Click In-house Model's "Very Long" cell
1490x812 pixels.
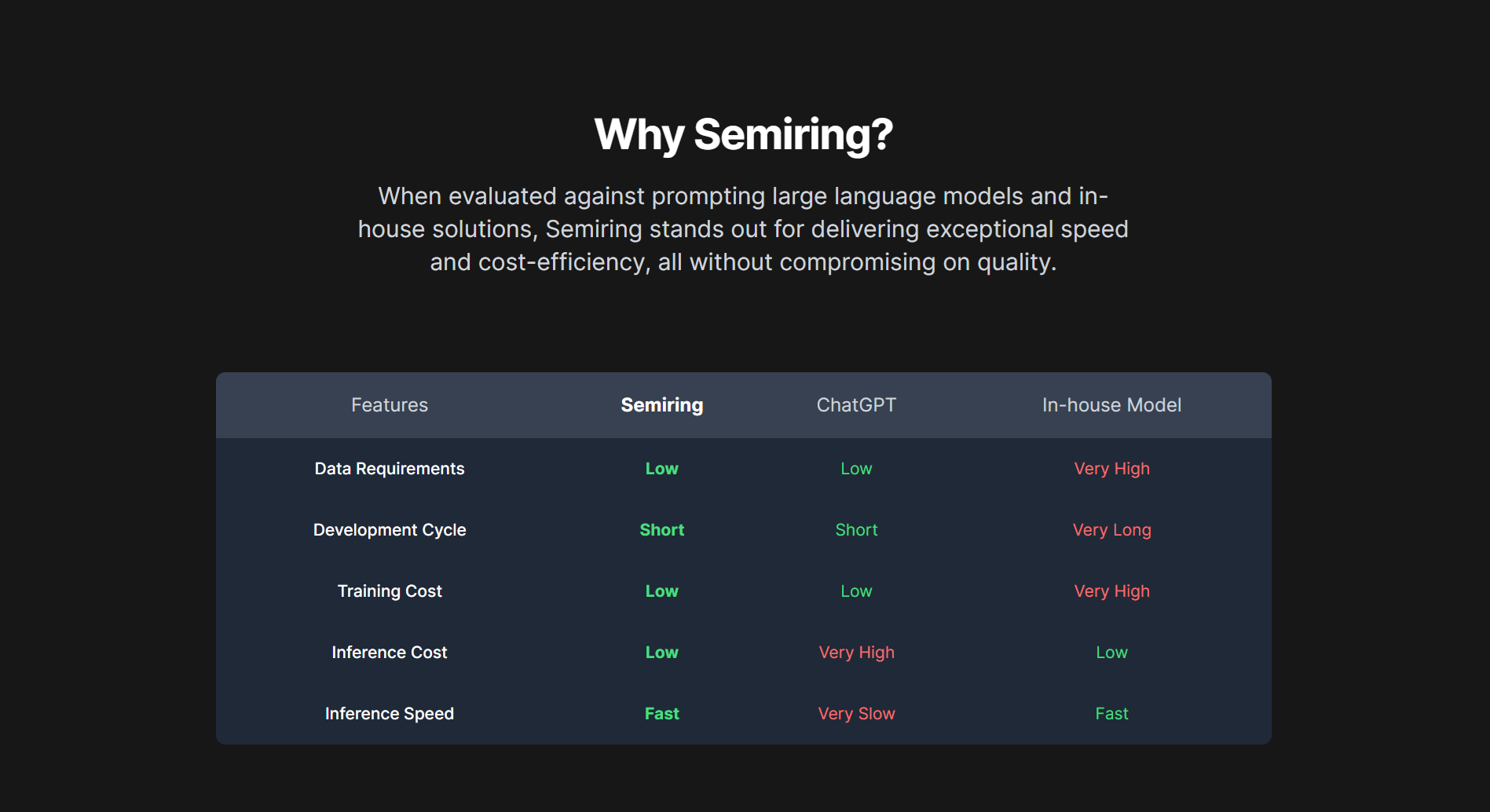pos(1111,530)
